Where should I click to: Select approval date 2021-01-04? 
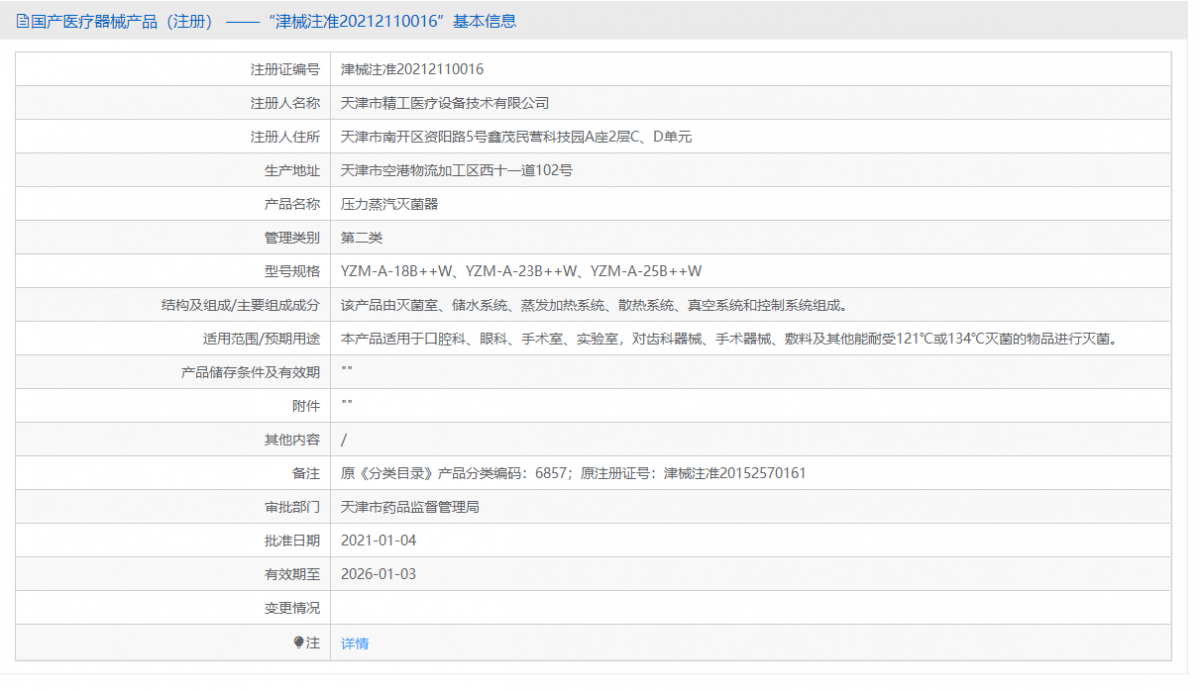[x=378, y=541]
